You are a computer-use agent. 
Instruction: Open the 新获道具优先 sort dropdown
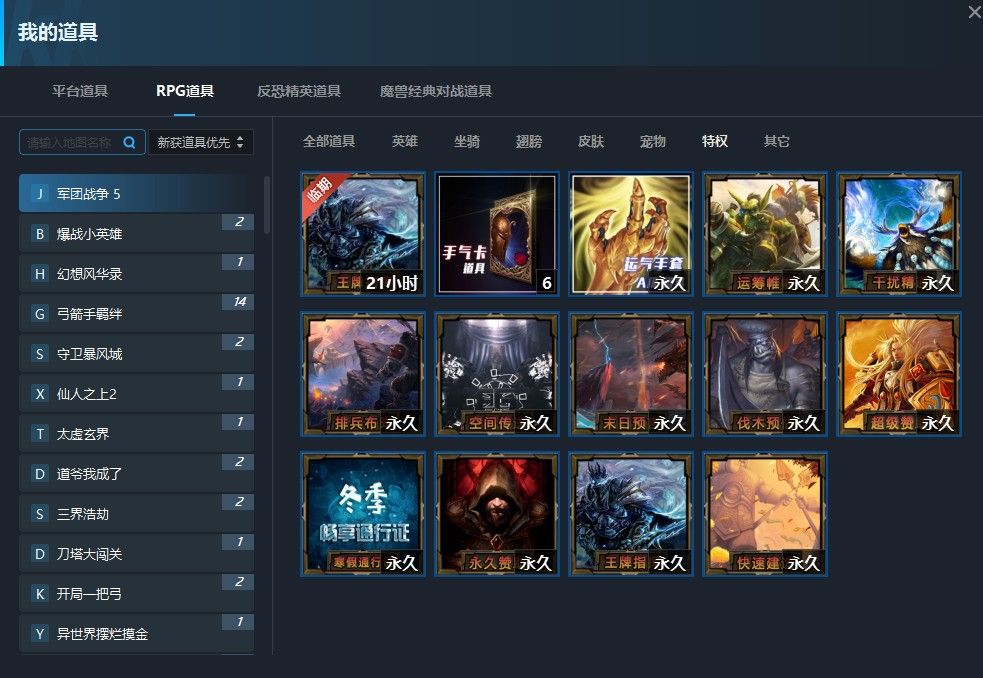tap(201, 142)
